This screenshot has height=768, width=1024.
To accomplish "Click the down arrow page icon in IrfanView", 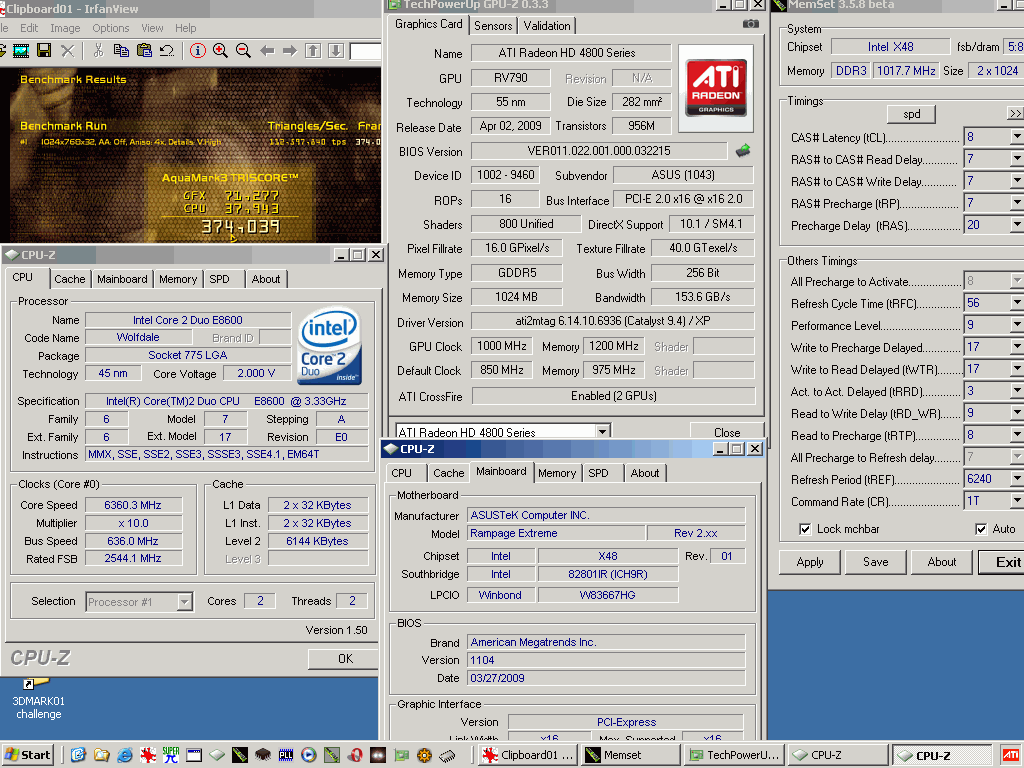I will (336, 50).
